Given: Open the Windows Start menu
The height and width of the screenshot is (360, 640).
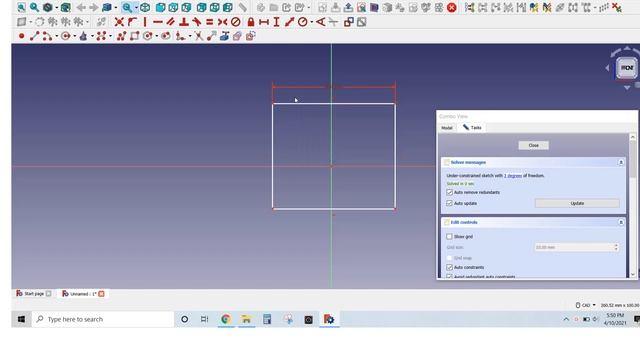Looking at the screenshot, I should coord(21,319).
